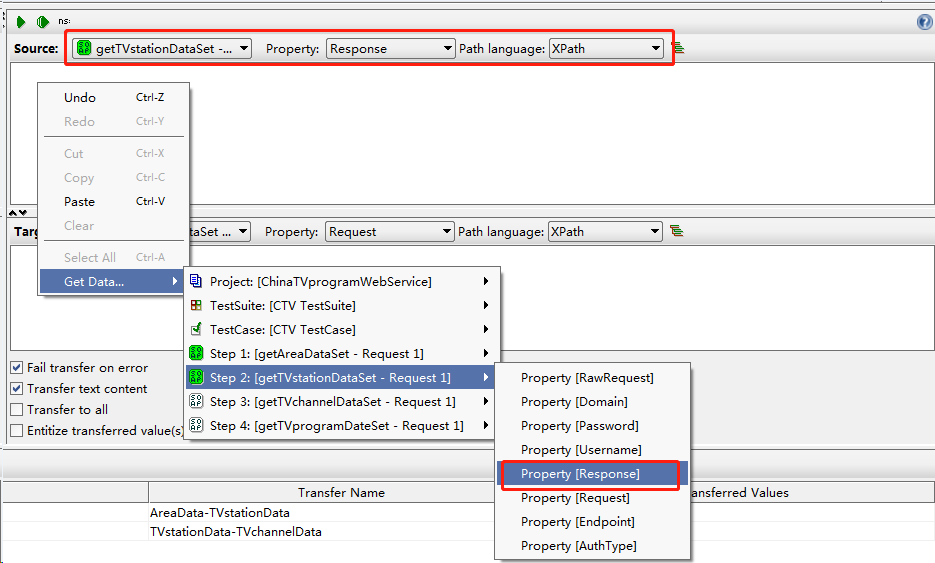Expand the Step 1 getAreaDataSet submenu arrow
This screenshot has width=935, height=563.
click(x=486, y=353)
